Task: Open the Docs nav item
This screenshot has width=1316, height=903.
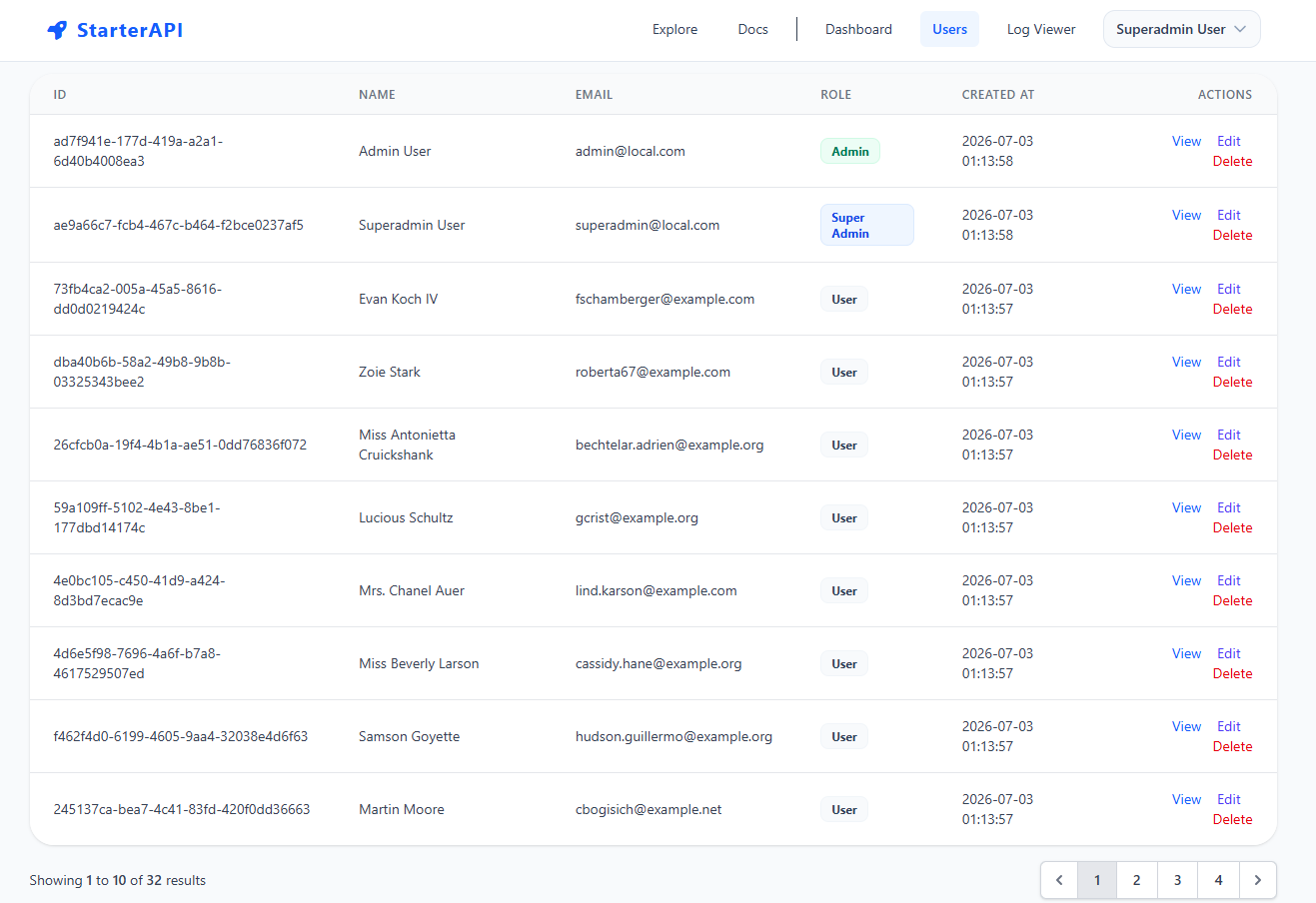Action: pyautogui.click(x=752, y=29)
